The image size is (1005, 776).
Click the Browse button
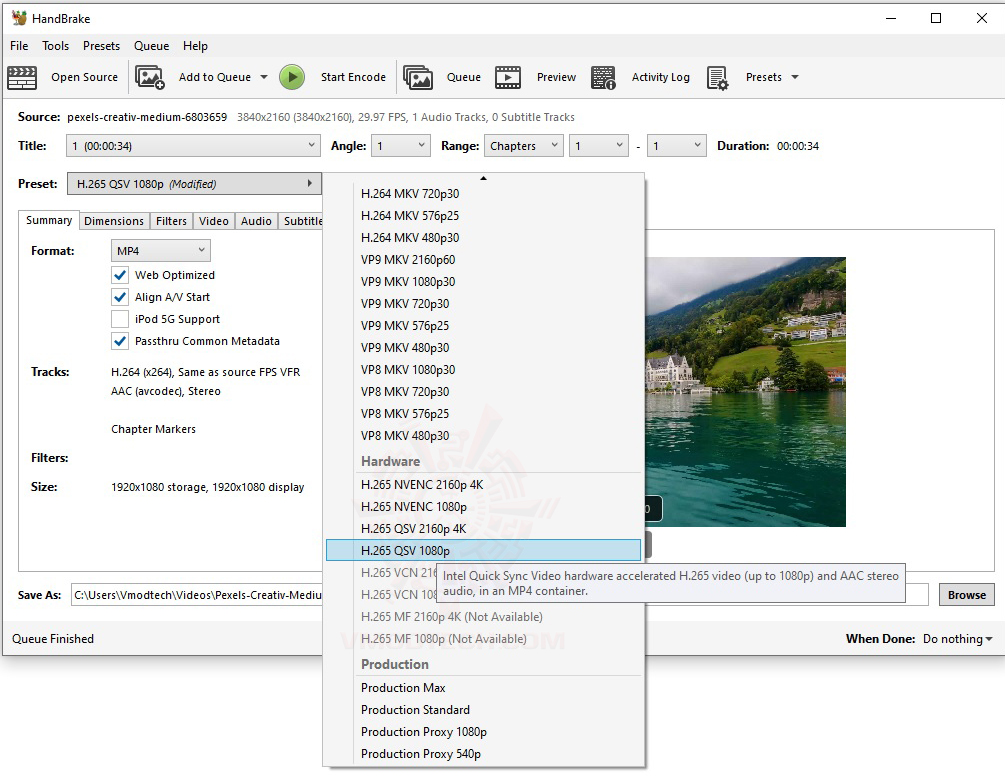[967, 595]
